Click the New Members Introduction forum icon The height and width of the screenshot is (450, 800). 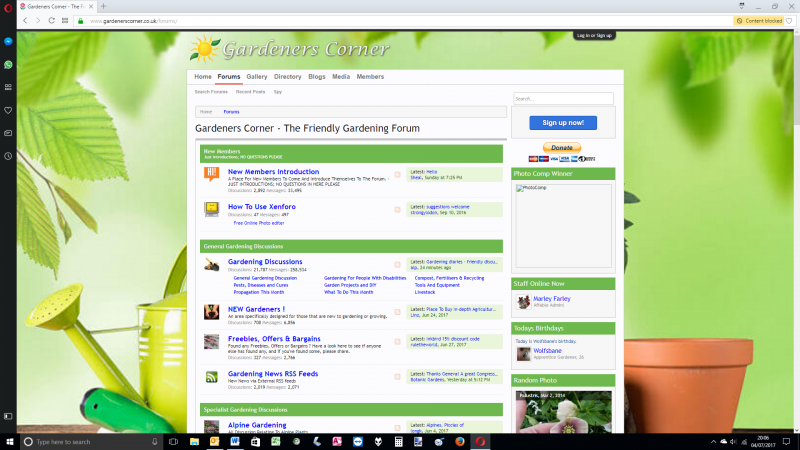point(211,175)
